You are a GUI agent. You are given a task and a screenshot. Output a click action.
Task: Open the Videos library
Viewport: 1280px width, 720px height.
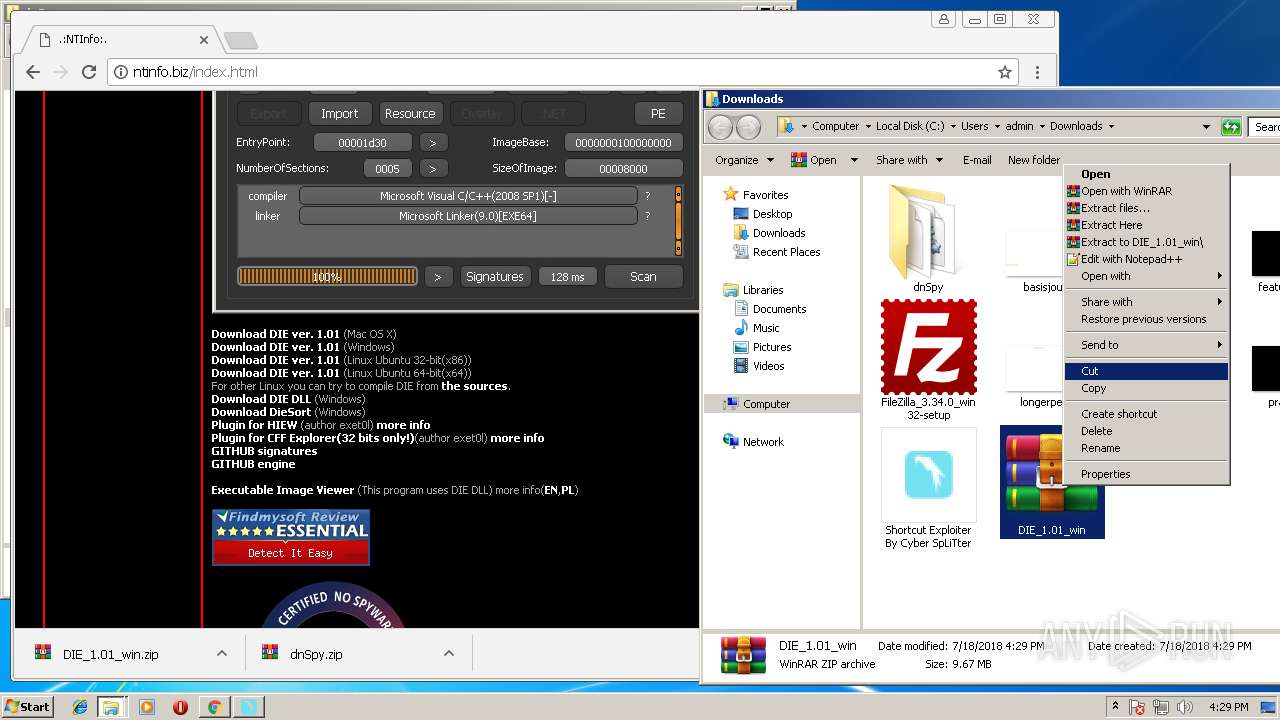(x=768, y=366)
